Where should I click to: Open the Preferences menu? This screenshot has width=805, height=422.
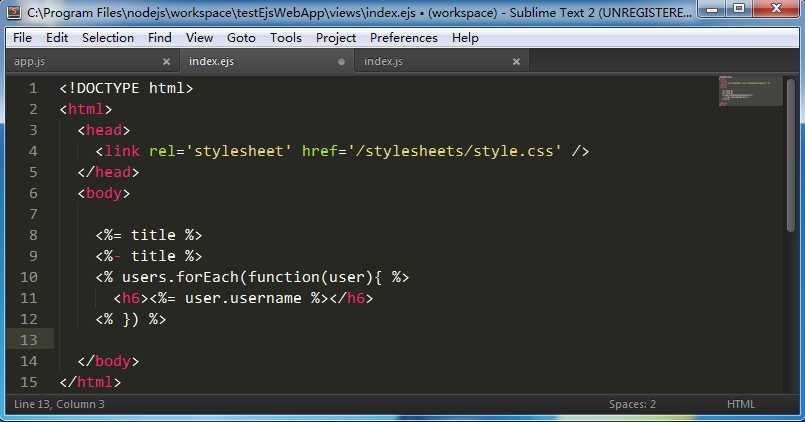404,38
